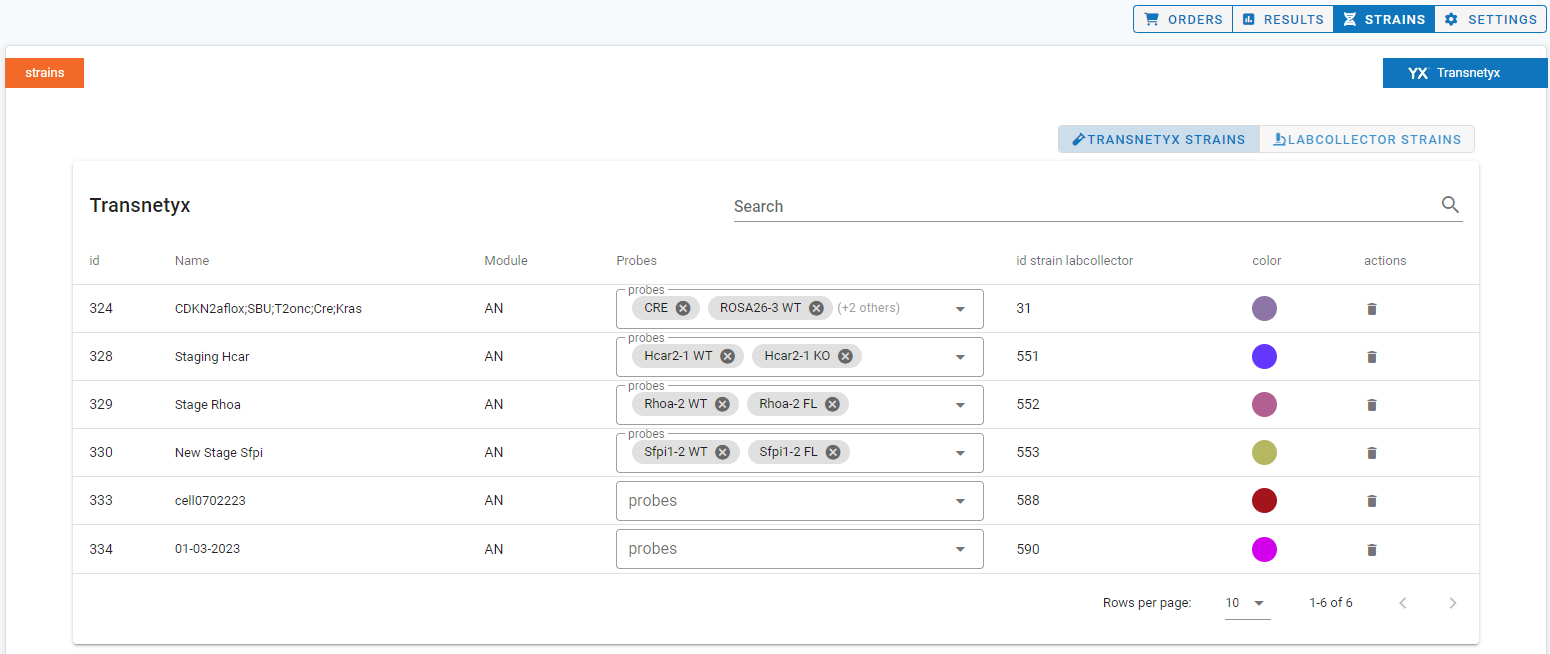Click the search magnifier icon

pos(1450,205)
